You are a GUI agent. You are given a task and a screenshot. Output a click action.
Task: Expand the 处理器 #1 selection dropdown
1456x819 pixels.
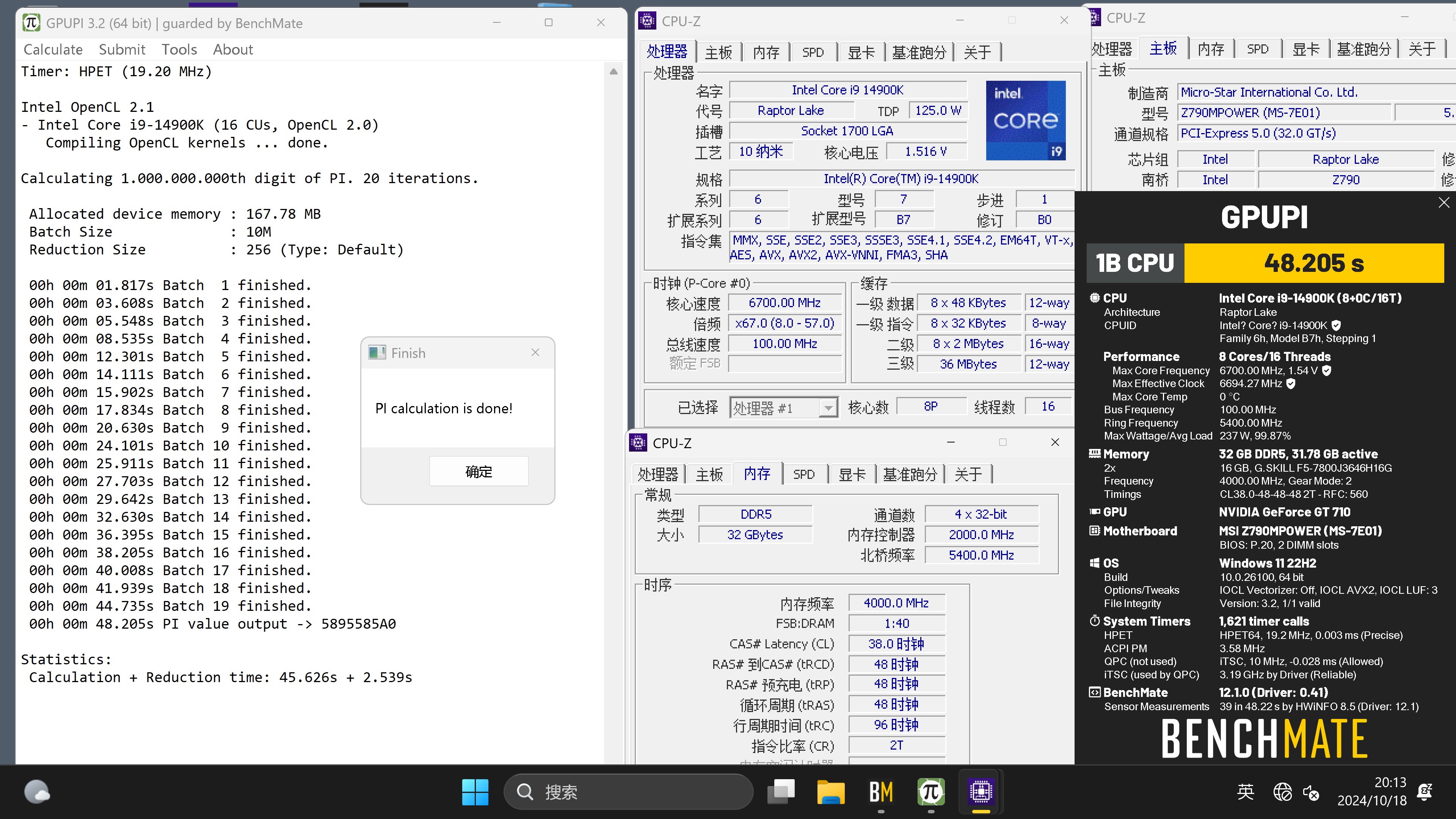(x=828, y=408)
